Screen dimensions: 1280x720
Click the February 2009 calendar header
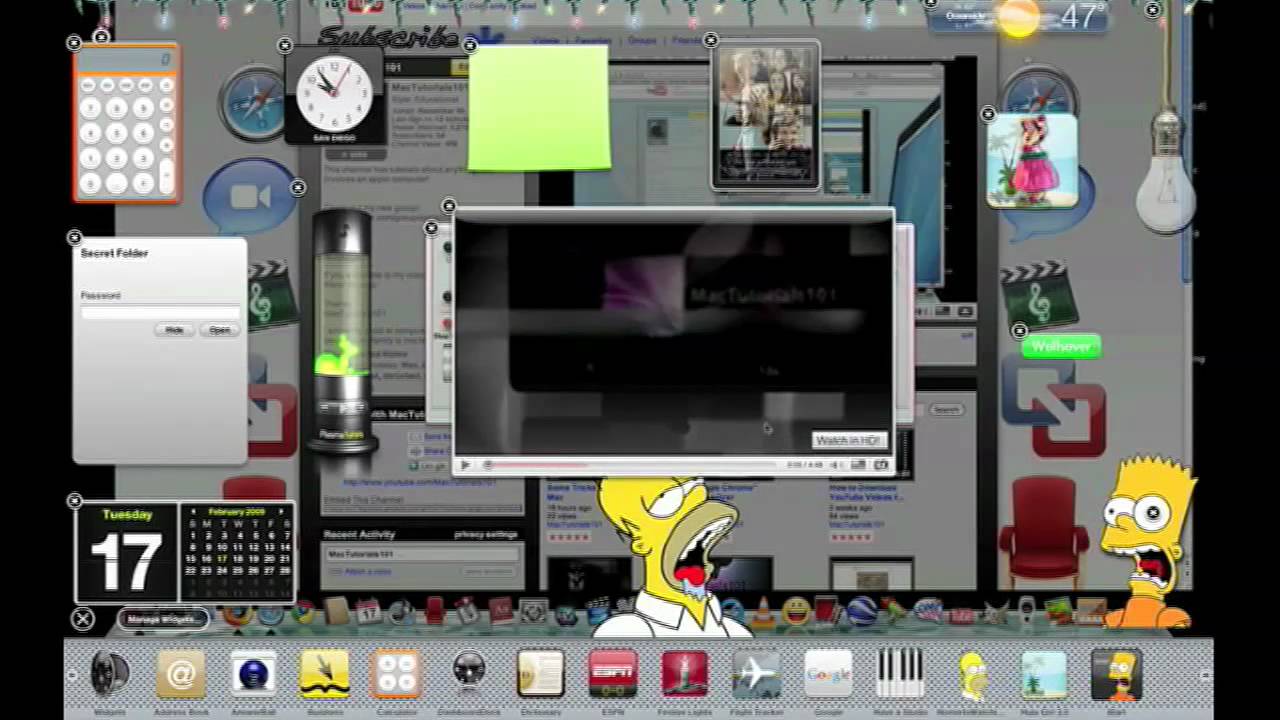(x=238, y=510)
